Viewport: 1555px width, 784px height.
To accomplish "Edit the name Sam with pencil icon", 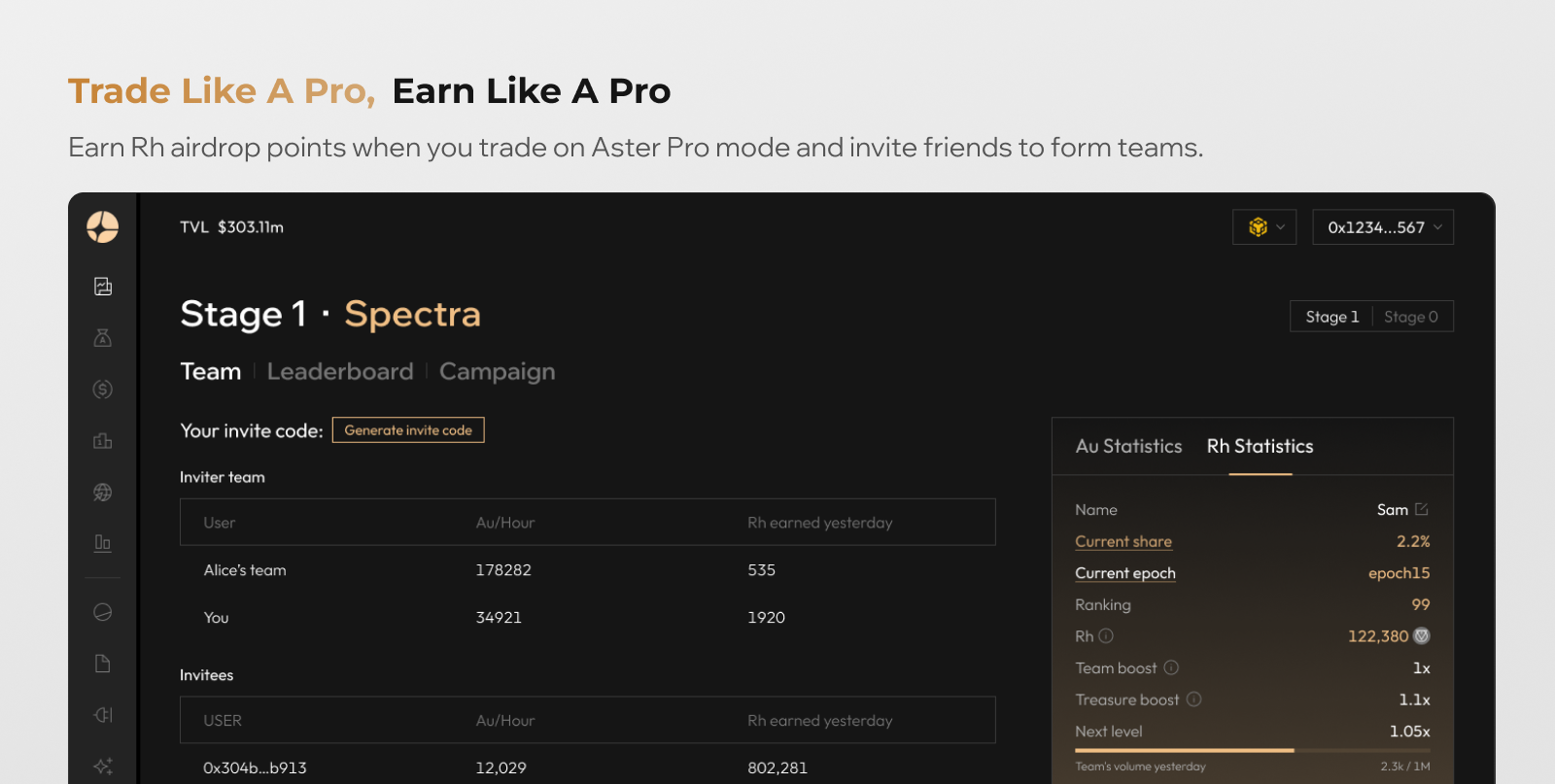I will [x=1422, y=509].
